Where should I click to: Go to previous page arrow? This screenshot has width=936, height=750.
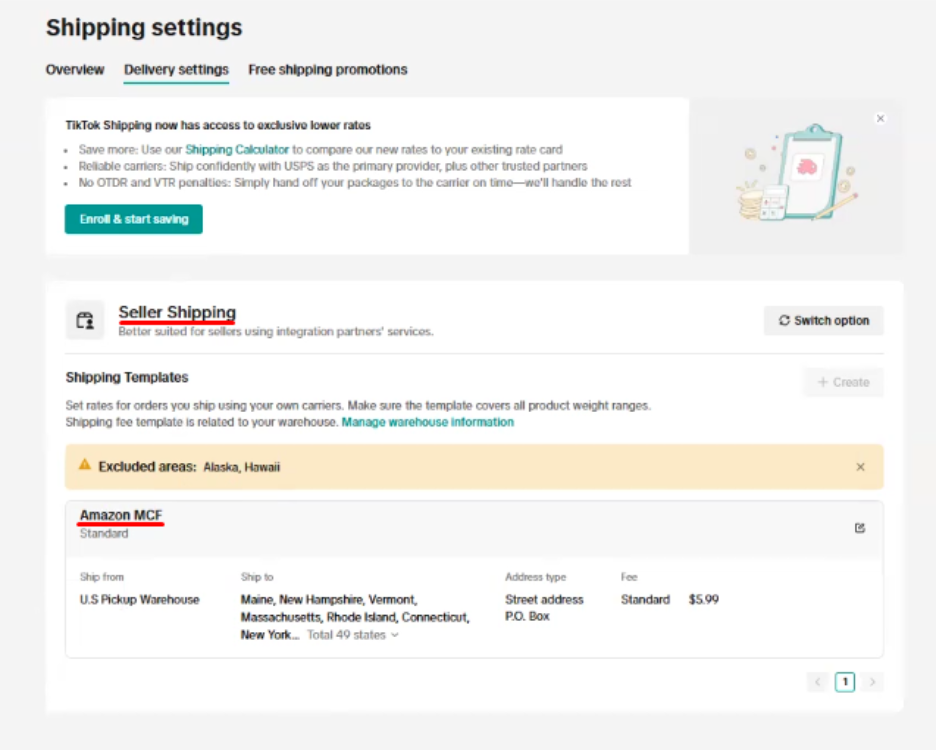(817, 682)
